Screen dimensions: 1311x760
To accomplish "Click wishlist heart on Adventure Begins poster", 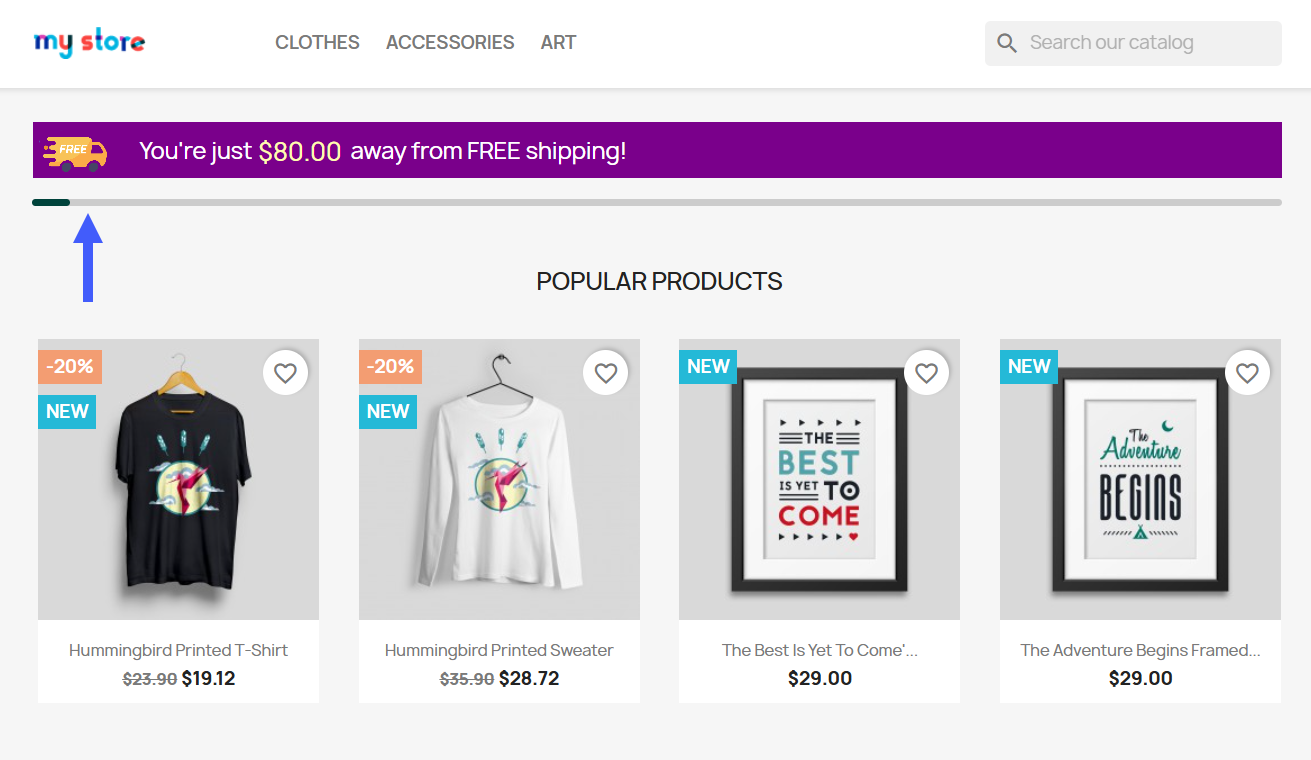I will coord(1247,373).
